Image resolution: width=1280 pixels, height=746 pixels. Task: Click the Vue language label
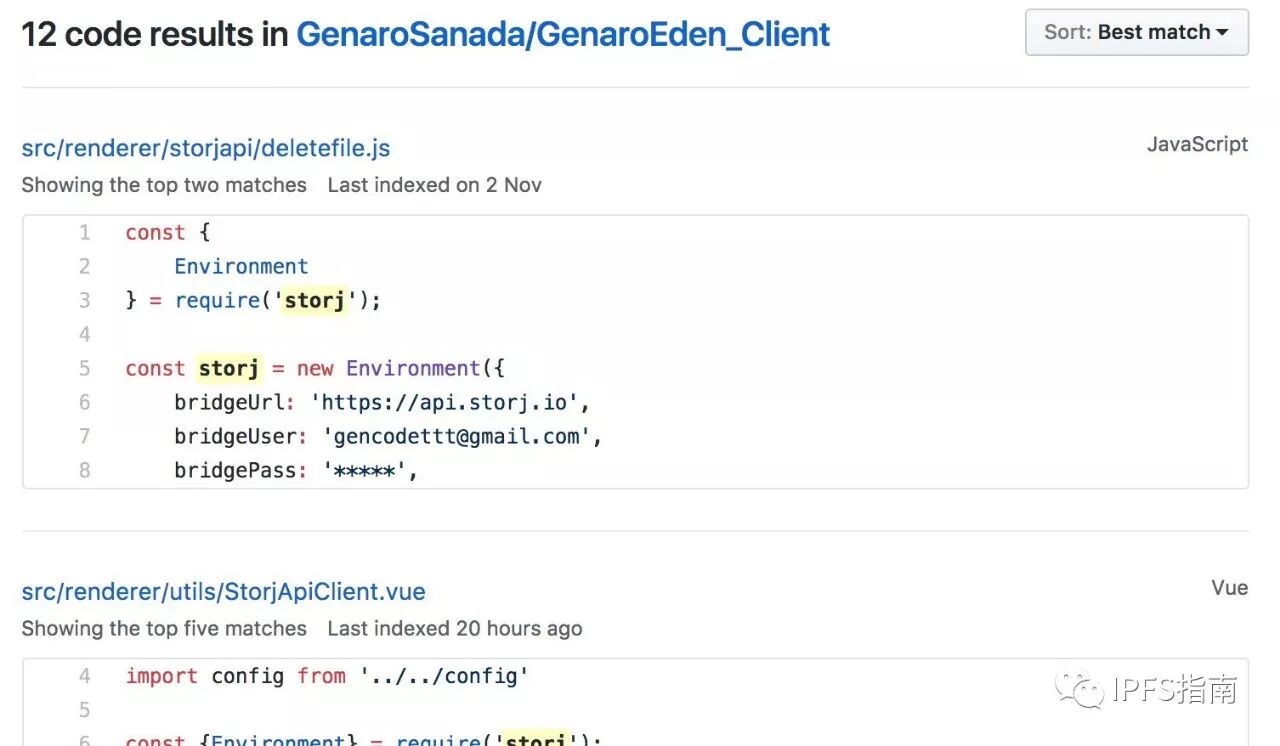coord(1229,588)
